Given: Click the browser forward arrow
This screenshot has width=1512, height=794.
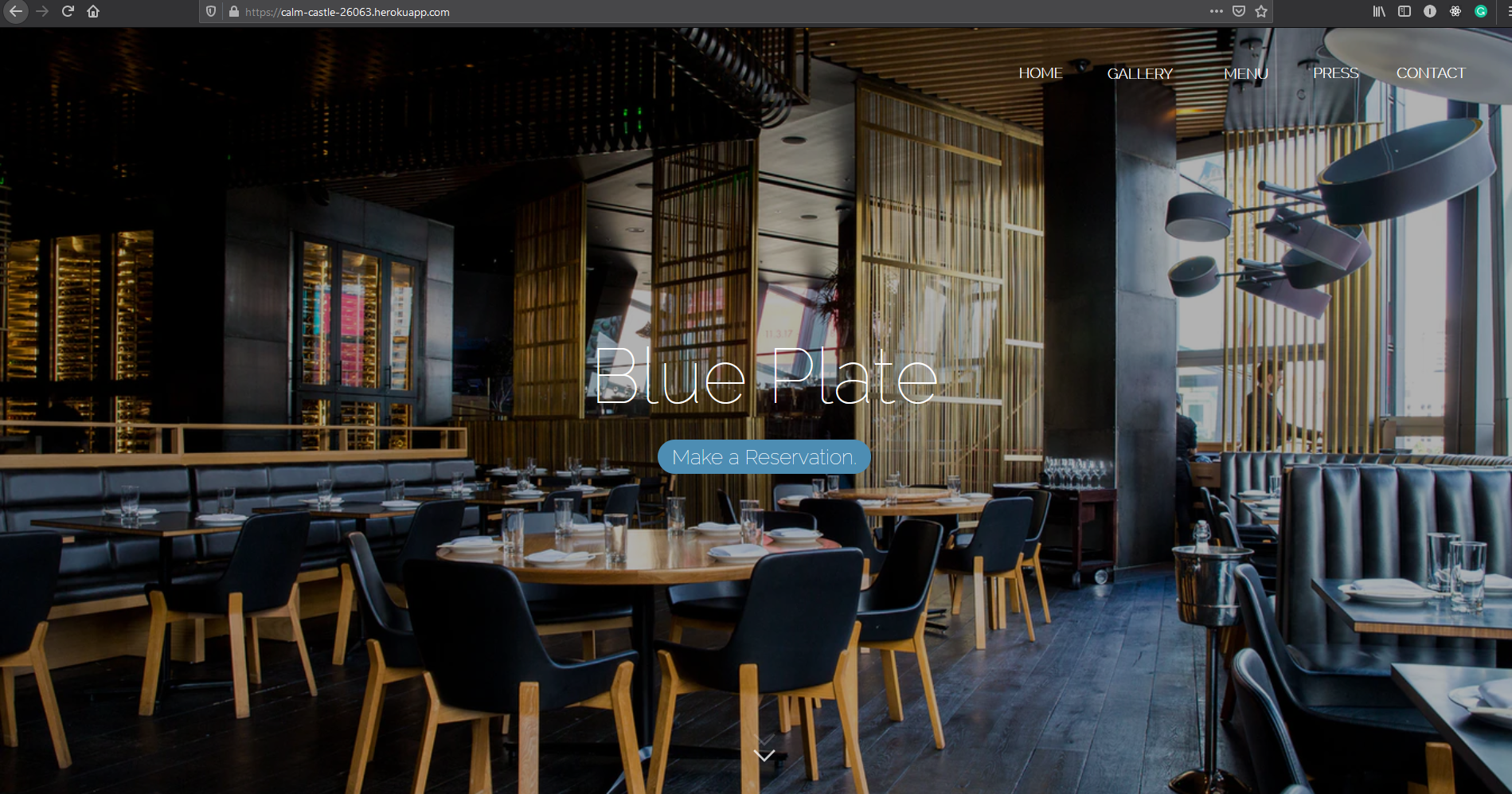Looking at the screenshot, I should tap(42, 11).
